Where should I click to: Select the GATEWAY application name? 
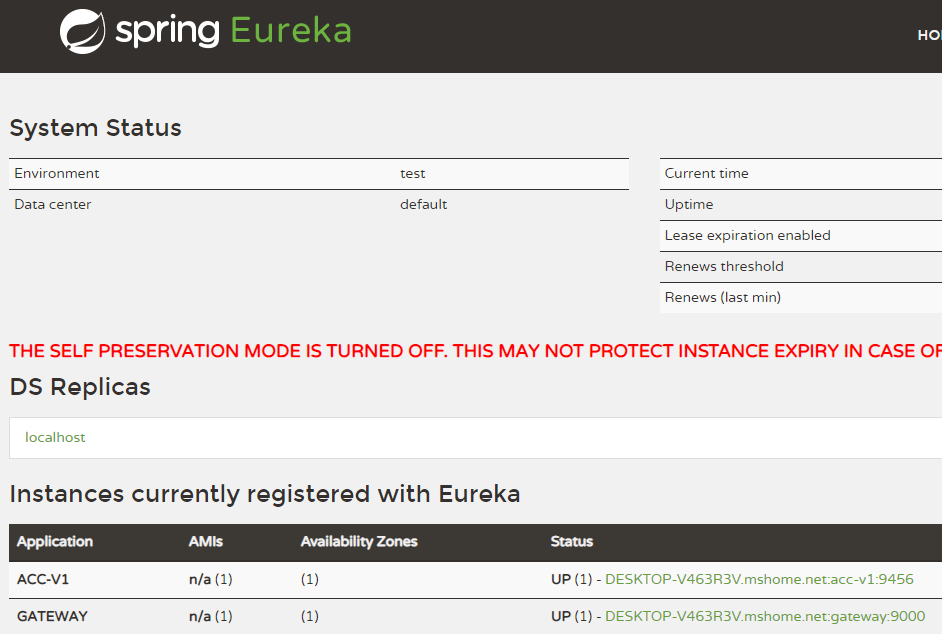[52, 616]
